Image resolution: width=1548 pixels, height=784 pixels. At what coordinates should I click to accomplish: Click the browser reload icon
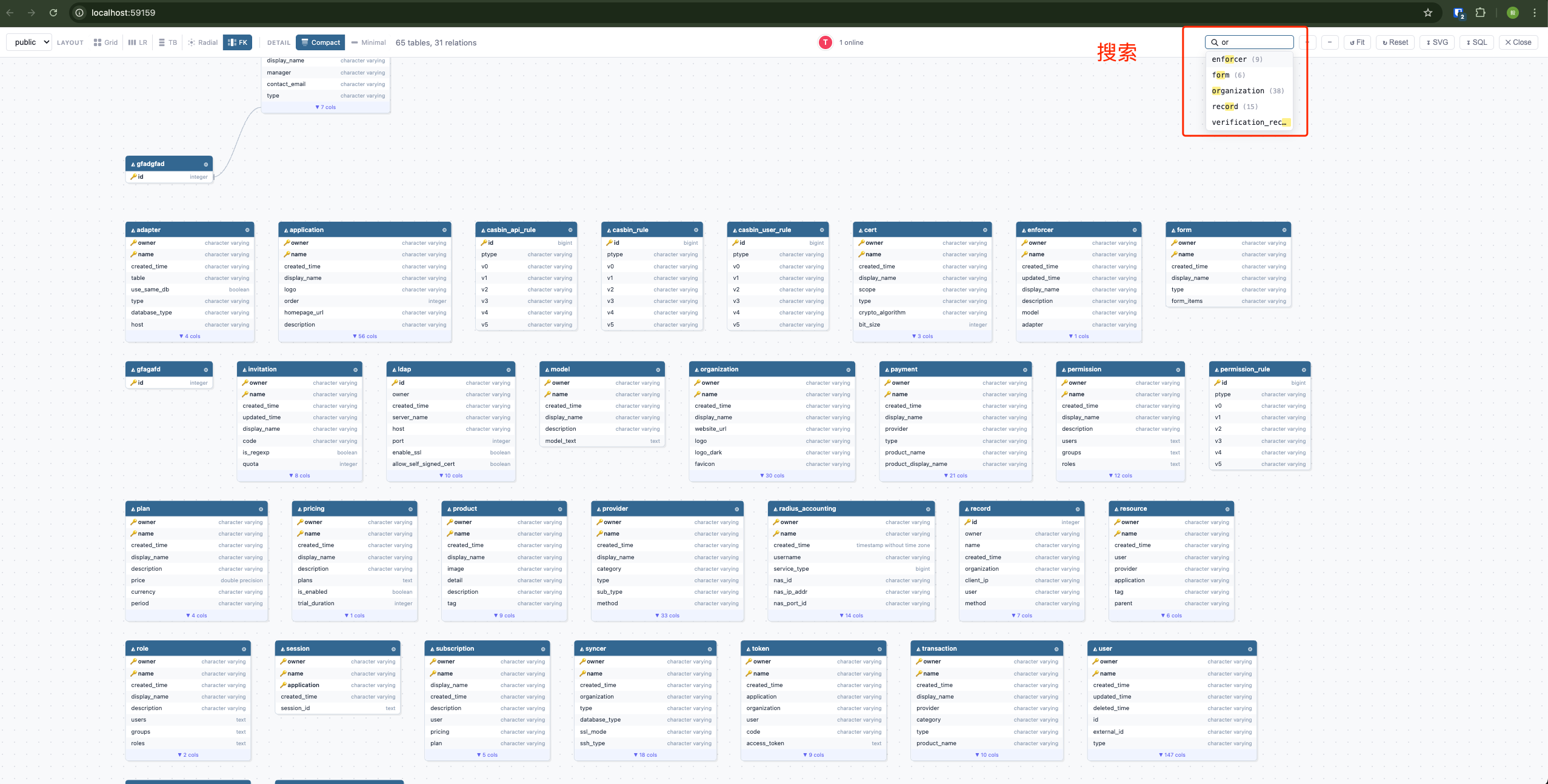[x=53, y=13]
